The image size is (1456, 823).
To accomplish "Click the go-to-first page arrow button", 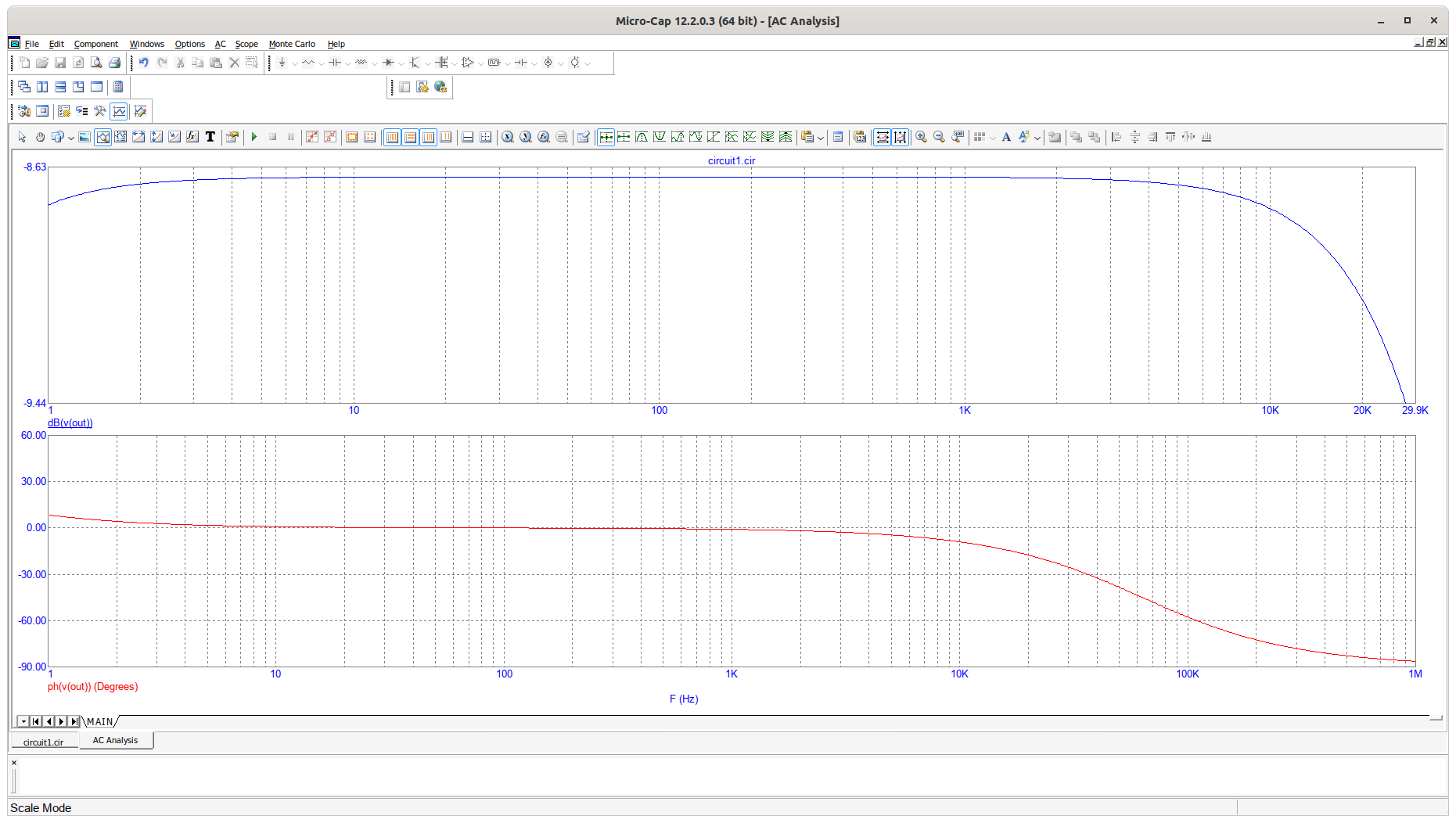I will click(36, 721).
